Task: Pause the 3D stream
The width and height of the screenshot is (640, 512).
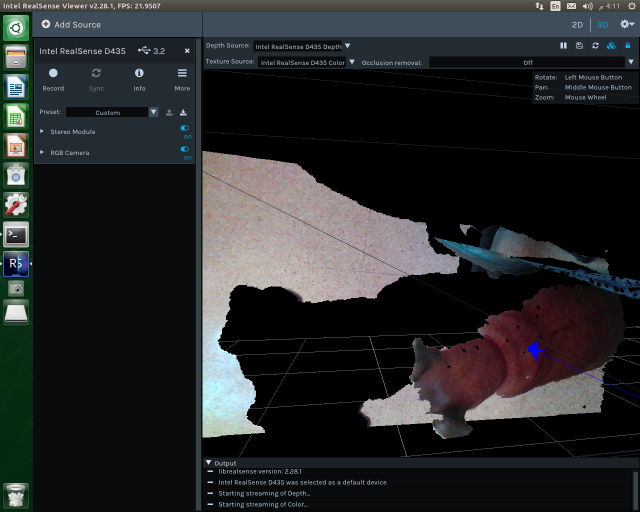Action: 563,46
